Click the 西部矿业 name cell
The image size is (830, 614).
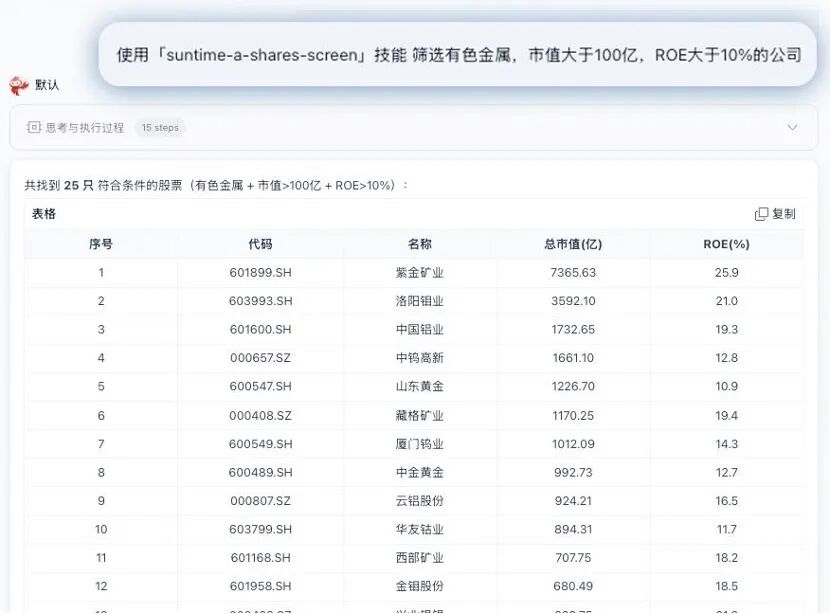coord(420,558)
